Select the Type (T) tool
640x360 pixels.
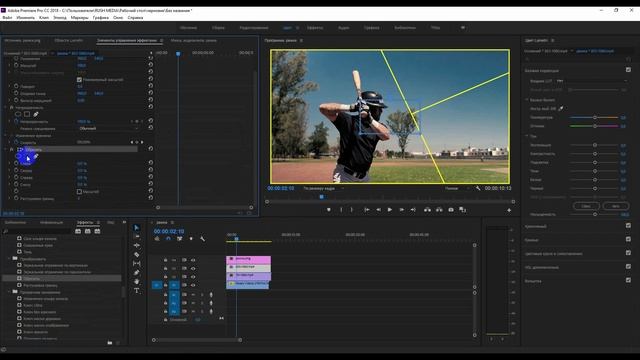point(136,291)
